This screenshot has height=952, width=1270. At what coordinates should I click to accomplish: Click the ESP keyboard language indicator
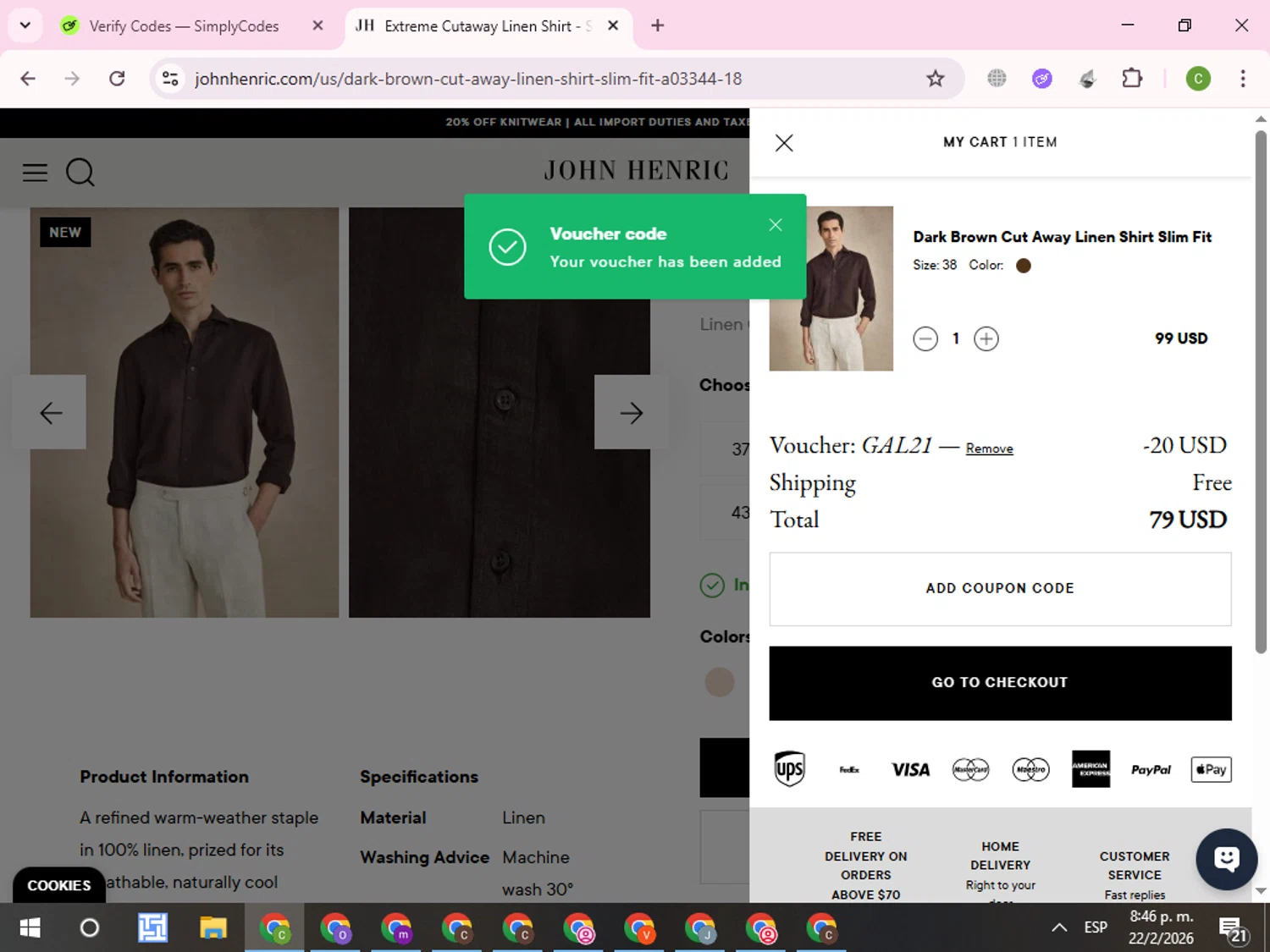click(x=1096, y=927)
